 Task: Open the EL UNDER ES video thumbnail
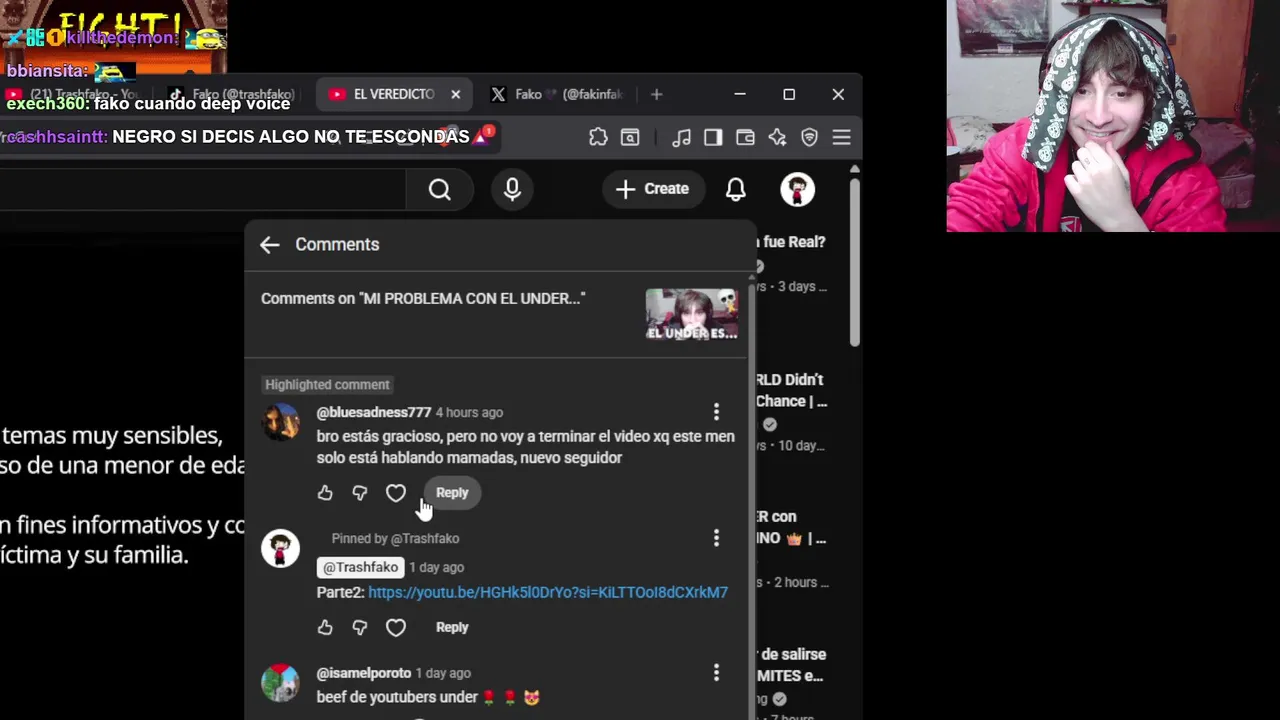click(692, 315)
